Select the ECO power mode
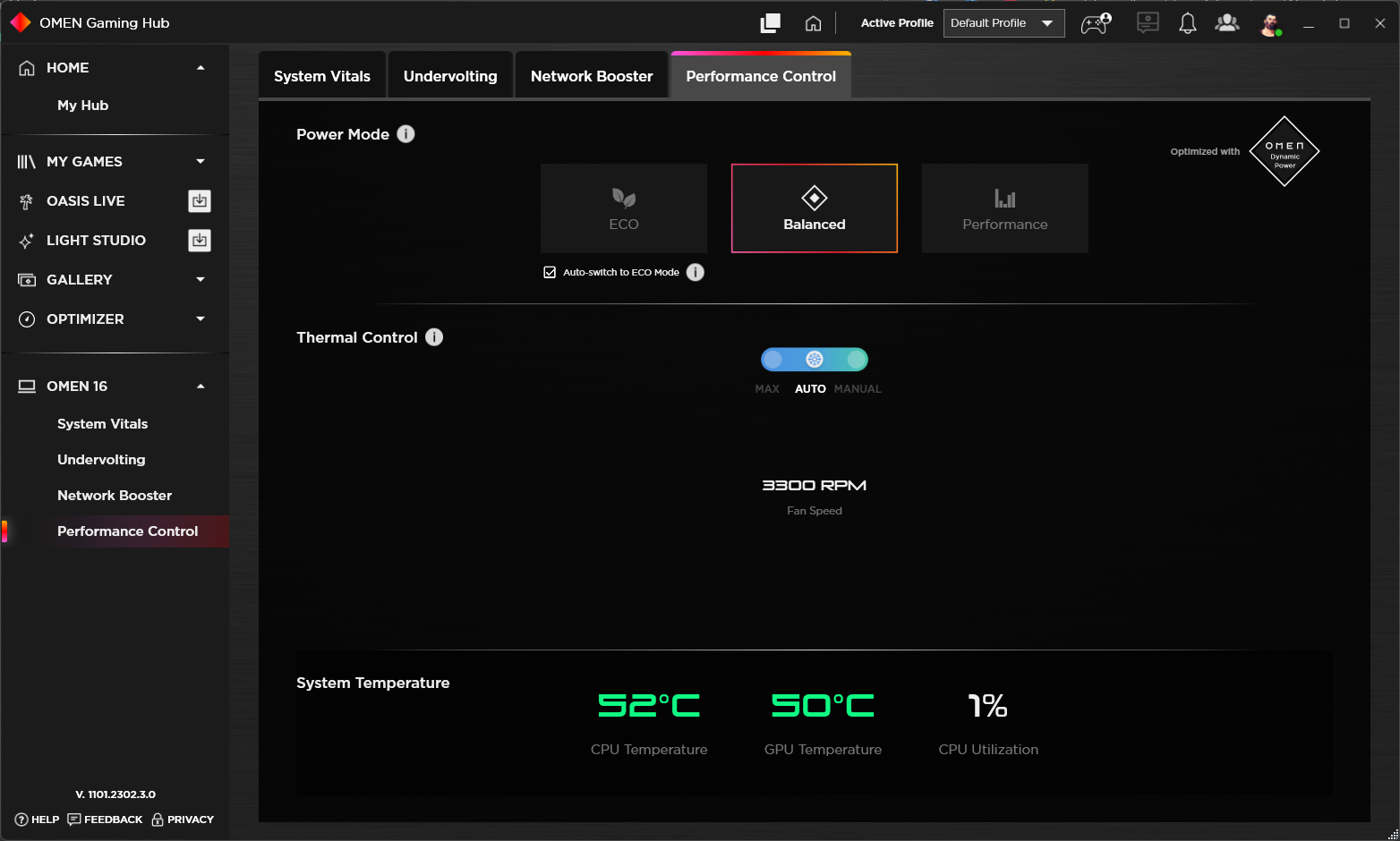 point(623,208)
